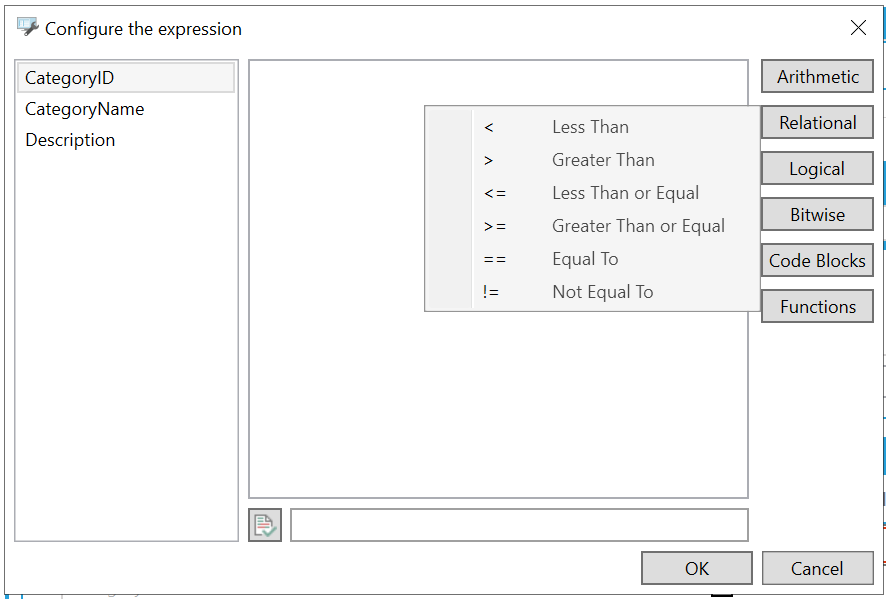Image resolution: width=886 pixels, height=599 pixels.
Task: Open the Arithmetic operators dropdown
Action: click(x=817, y=77)
